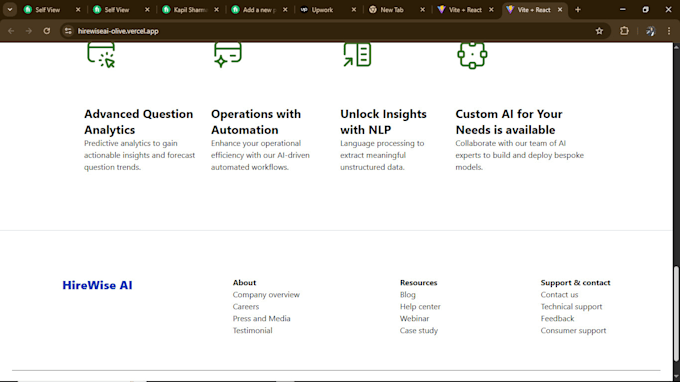Screen dimensions: 680x382
Task: Open site information icon in address bar
Action: tap(68, 31)
